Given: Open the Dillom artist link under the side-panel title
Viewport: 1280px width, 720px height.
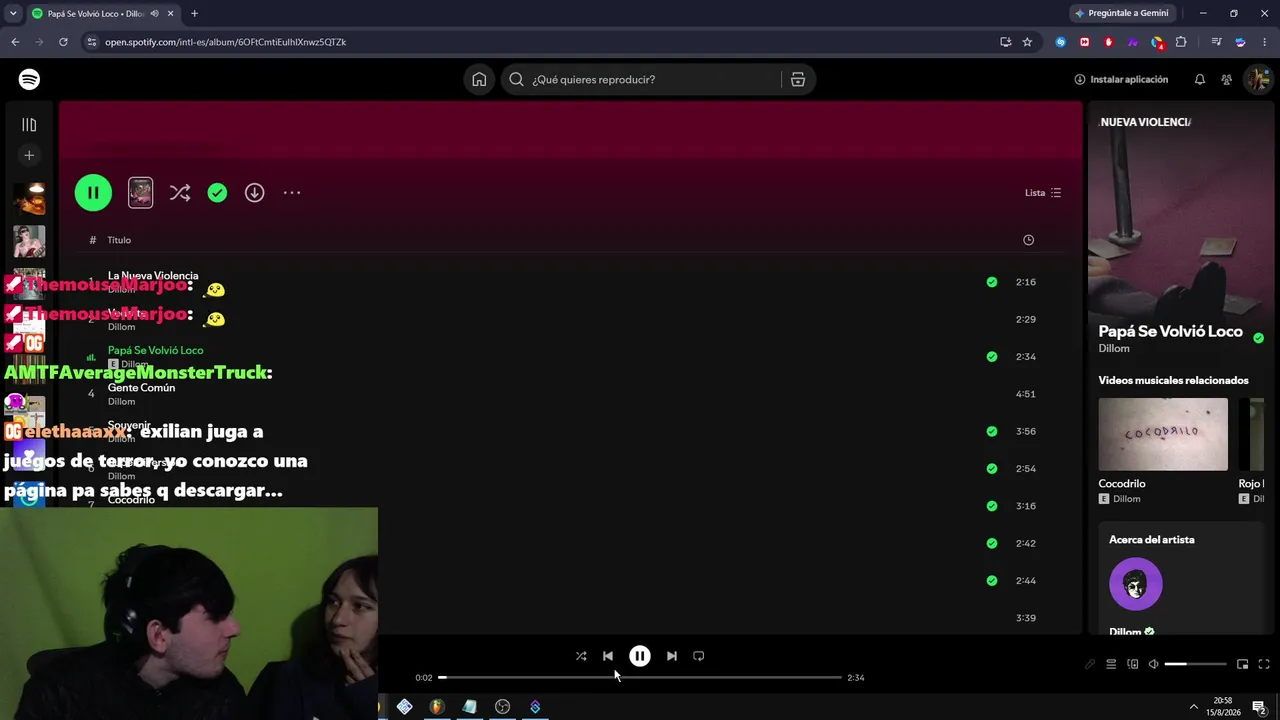Looking at the screenshot, I should 1114,348.
